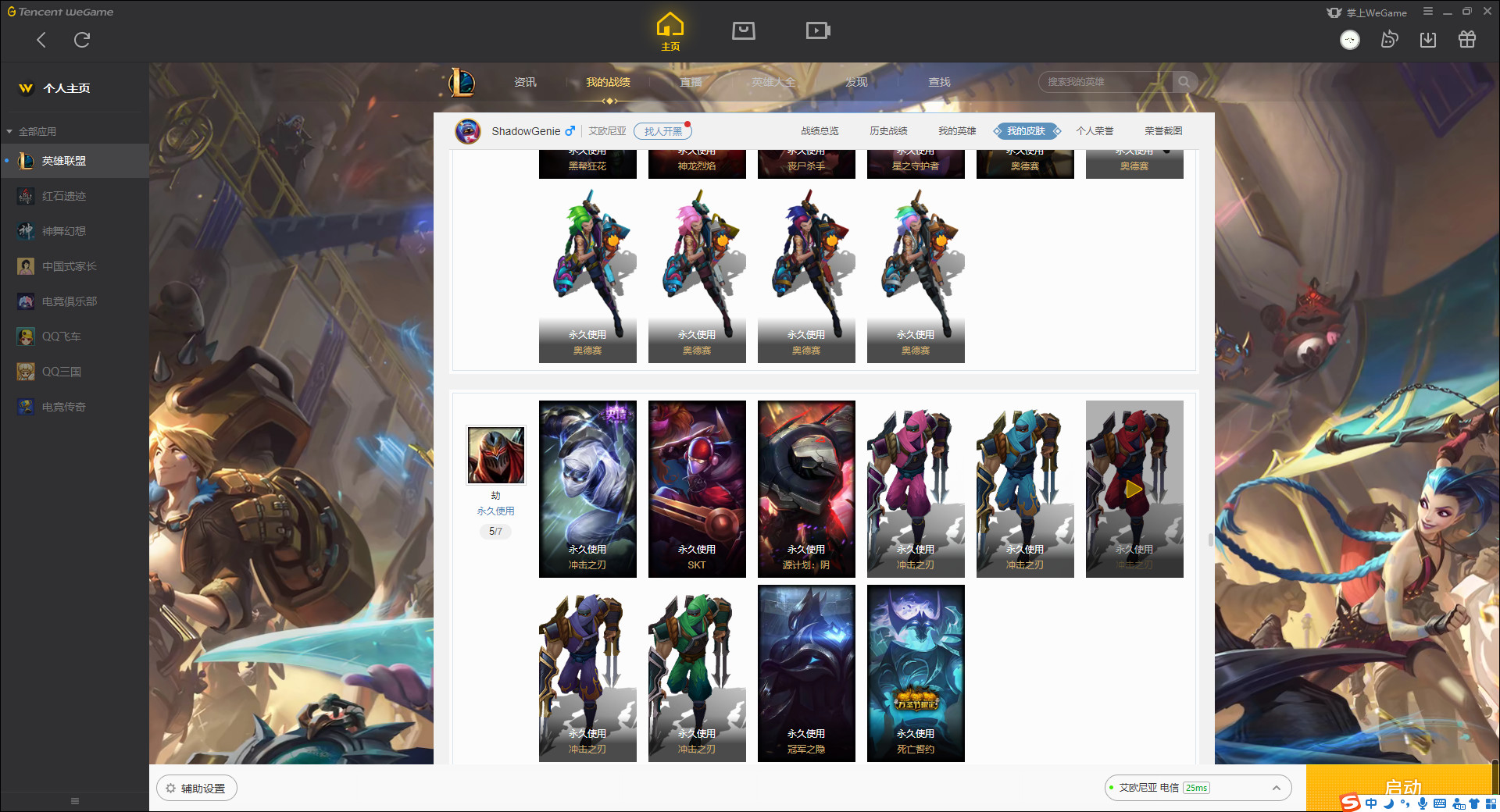Click the 找人开黑 button

coord(662,131)
